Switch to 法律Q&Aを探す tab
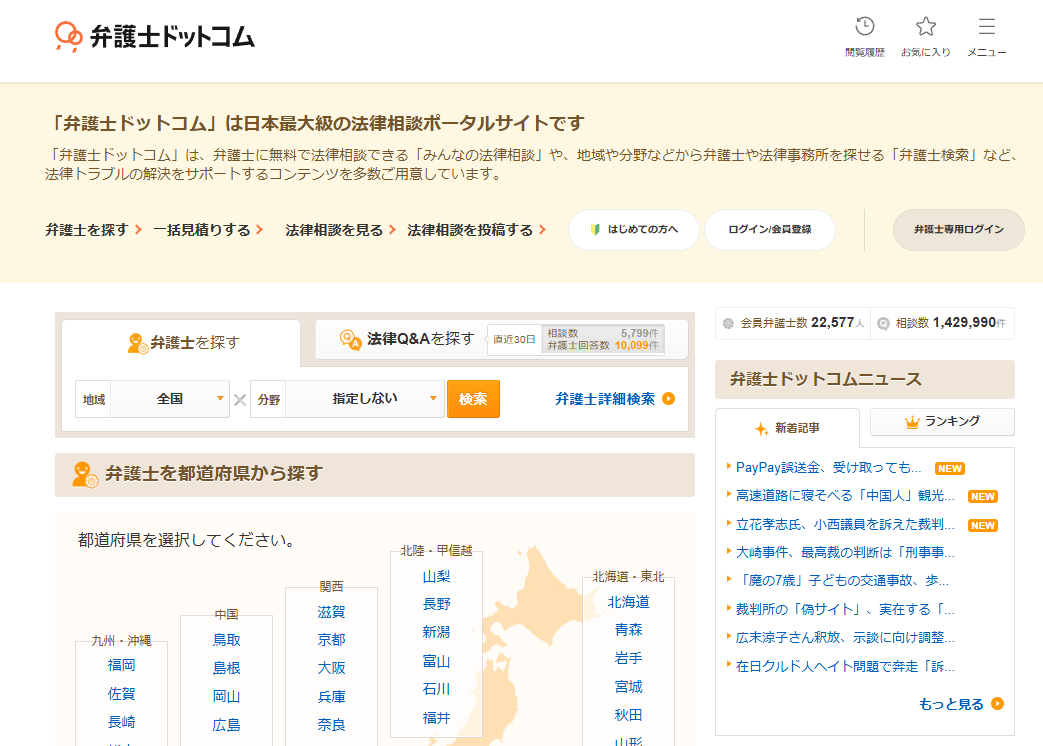1043x746 pixels. [408, 339]
